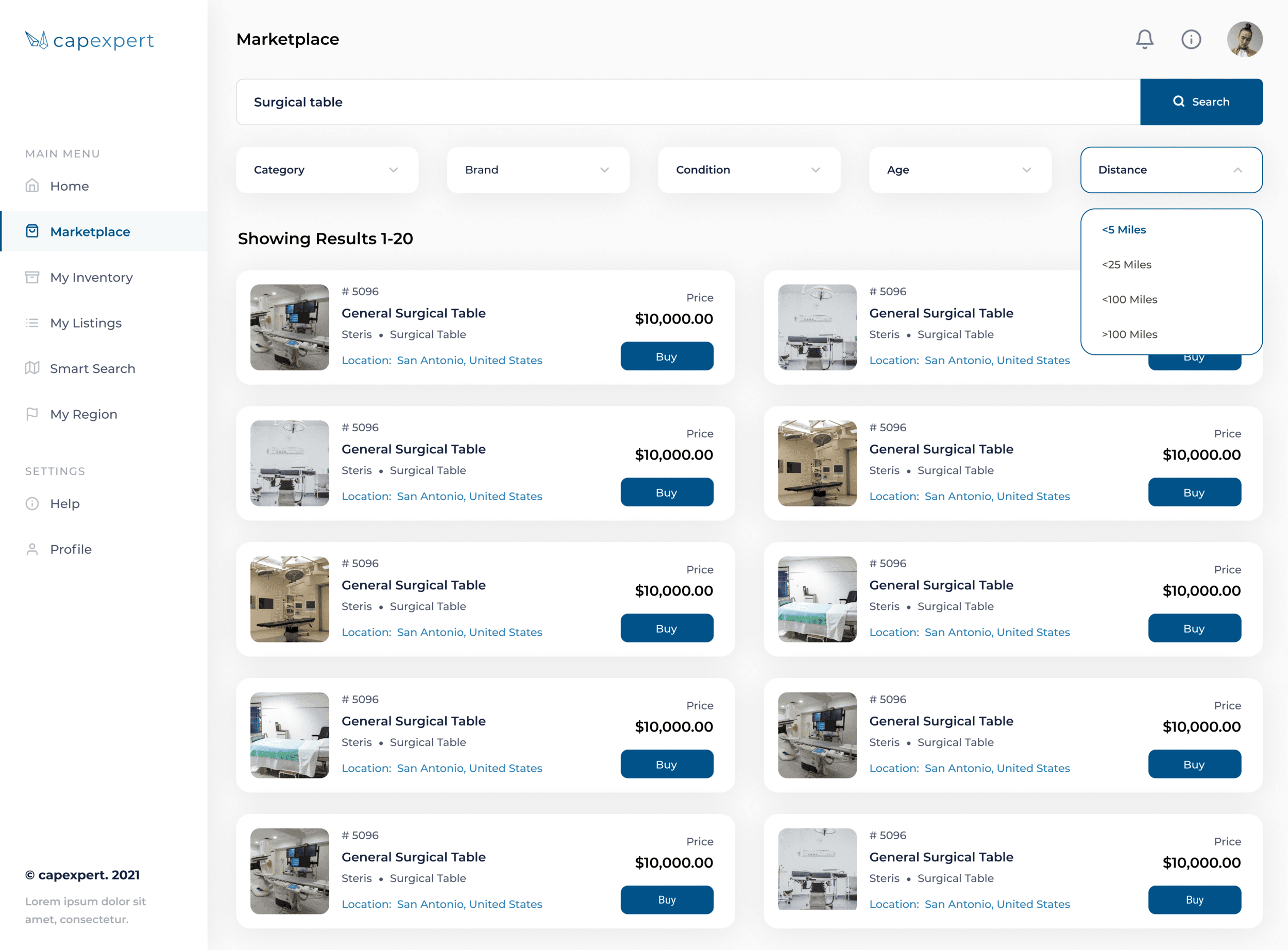Click the My Region flag icon
Screen dimensions: 1288x950
pyautogui.click(x=32, y=414)
